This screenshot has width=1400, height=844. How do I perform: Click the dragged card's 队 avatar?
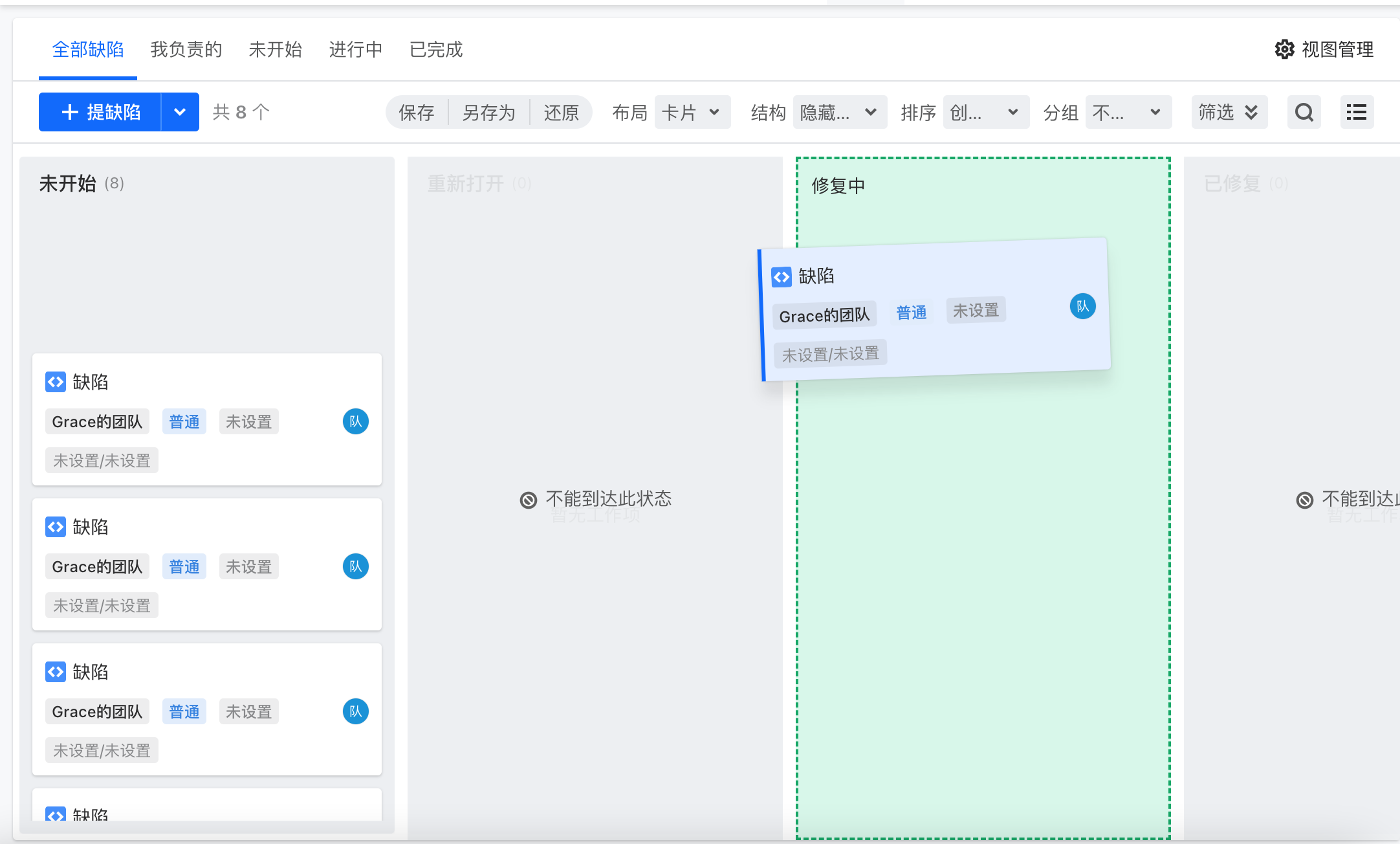1082,306
